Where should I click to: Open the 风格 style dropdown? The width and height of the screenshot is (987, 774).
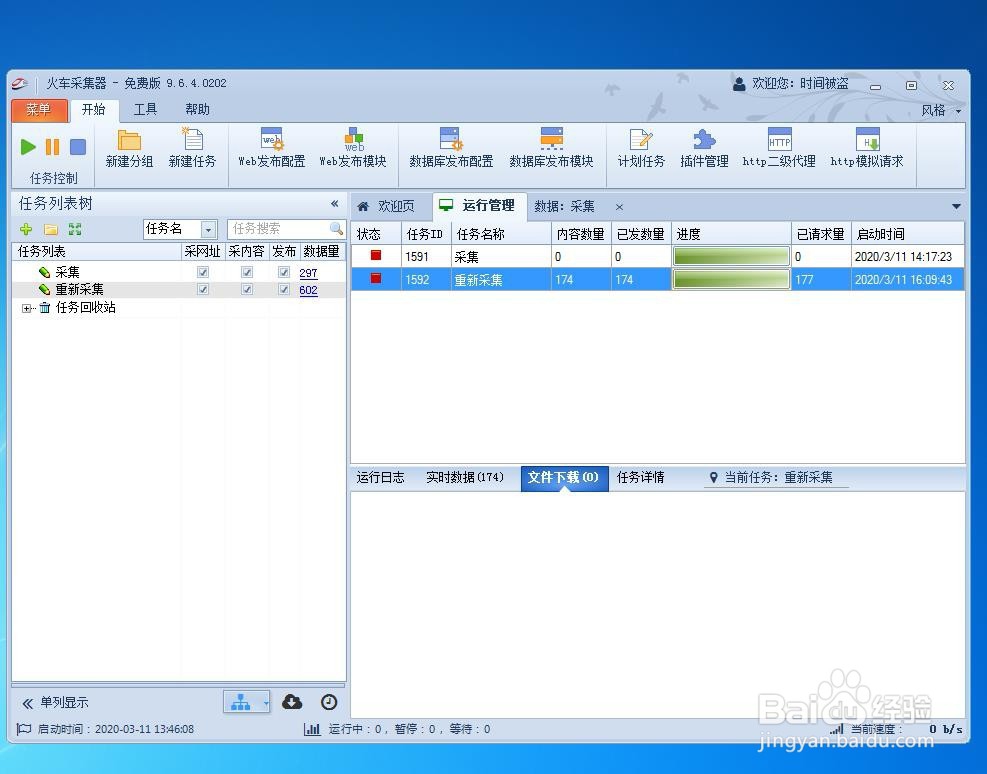click(x=940, y=111)
